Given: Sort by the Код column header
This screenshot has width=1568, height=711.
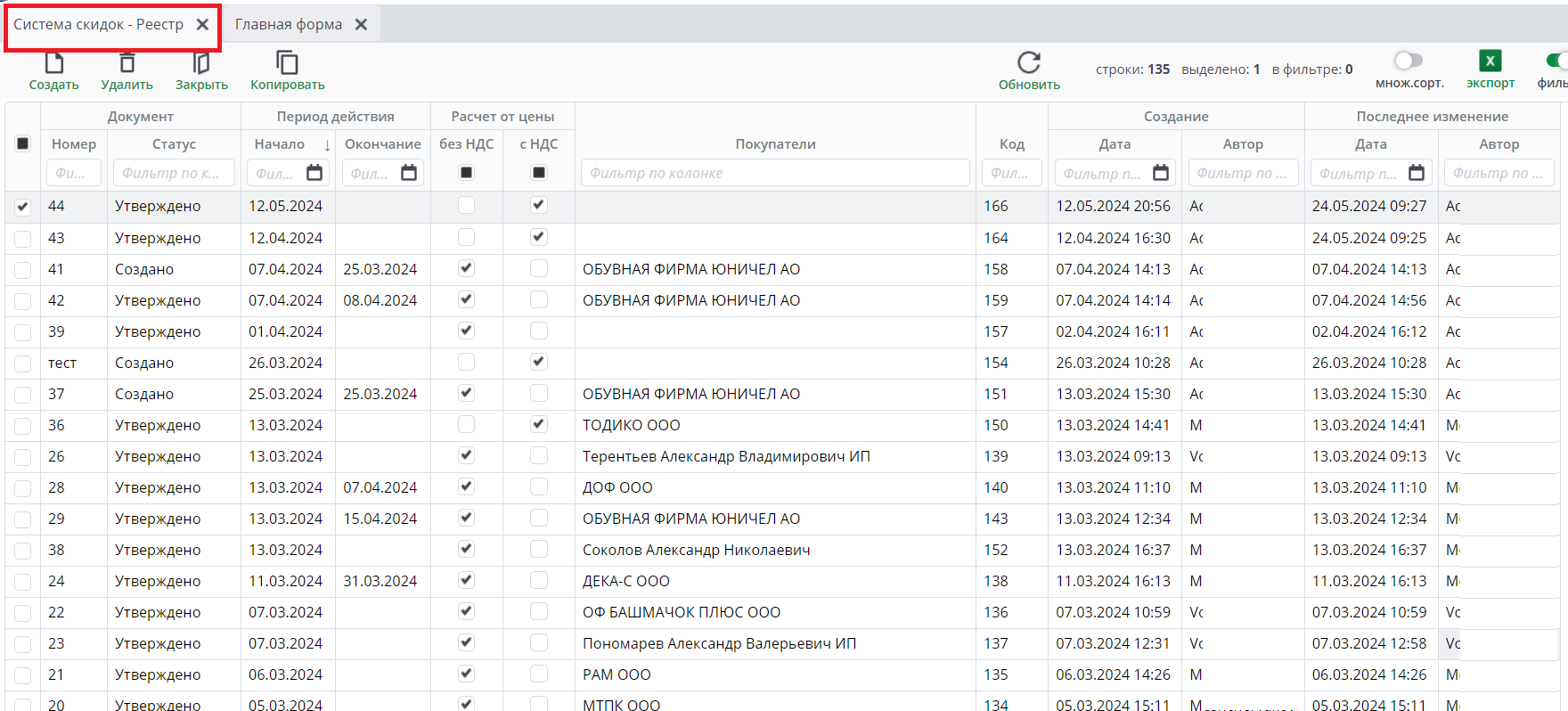Looking at the screenshot, I should pos(1011,144).
